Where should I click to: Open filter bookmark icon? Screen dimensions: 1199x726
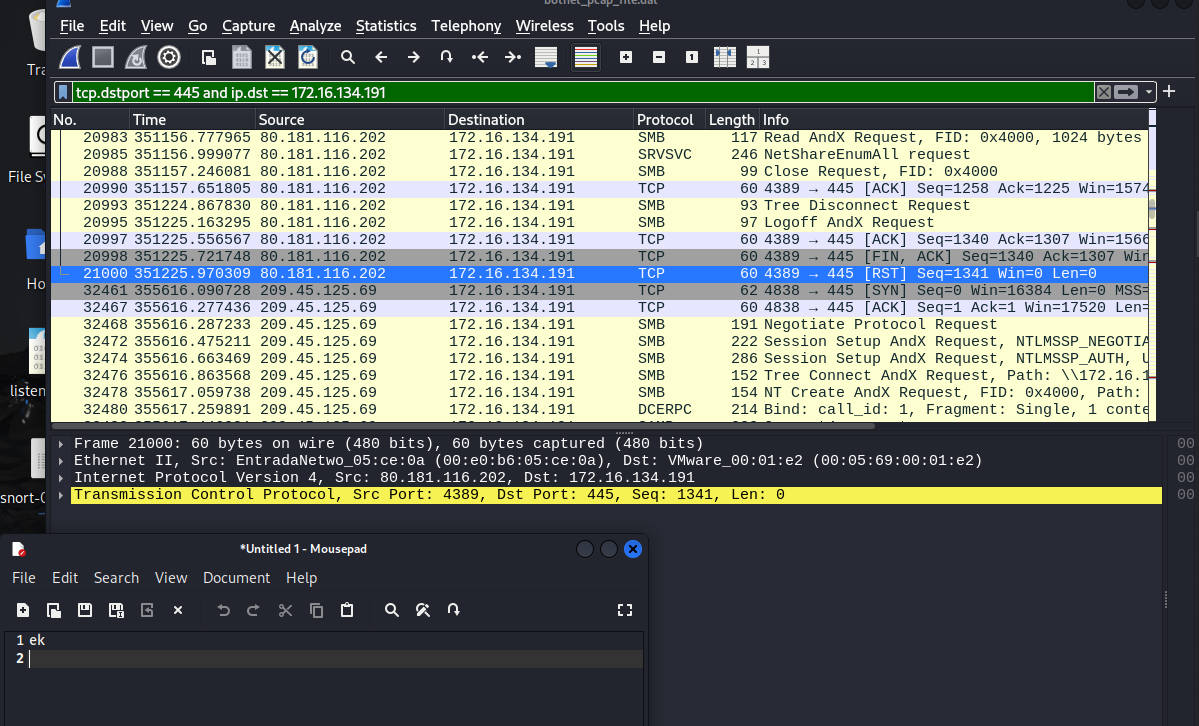pyautogui.click(x=63, y=93)
